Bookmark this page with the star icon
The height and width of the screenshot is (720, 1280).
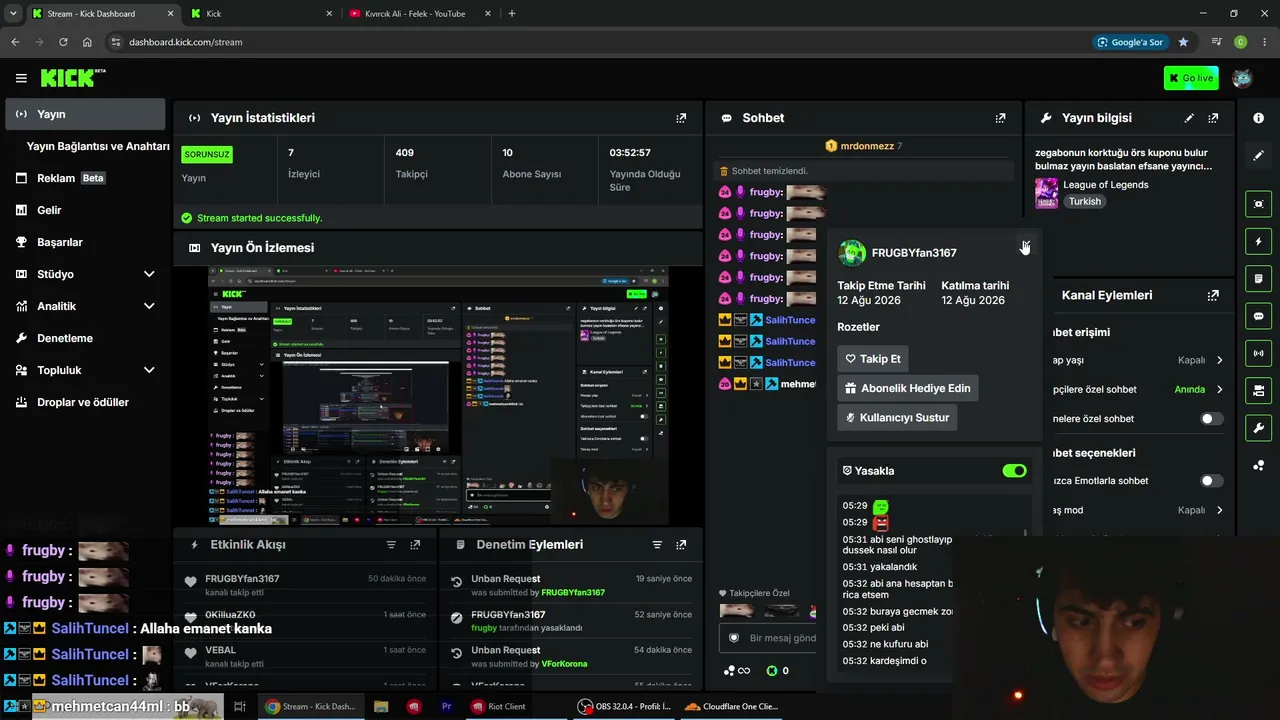(x=1183, y=42)
